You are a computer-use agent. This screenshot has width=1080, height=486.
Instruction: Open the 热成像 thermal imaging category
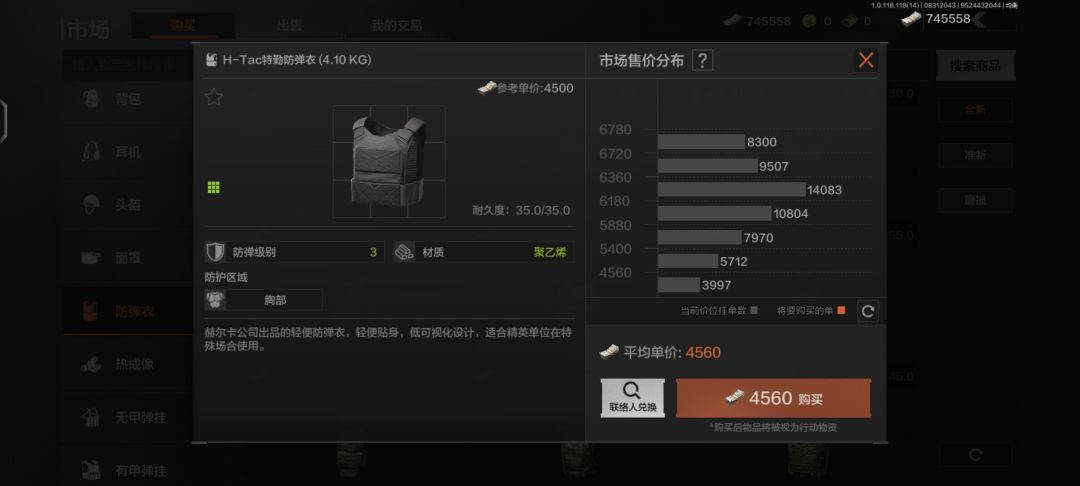(x=127, y=365)
